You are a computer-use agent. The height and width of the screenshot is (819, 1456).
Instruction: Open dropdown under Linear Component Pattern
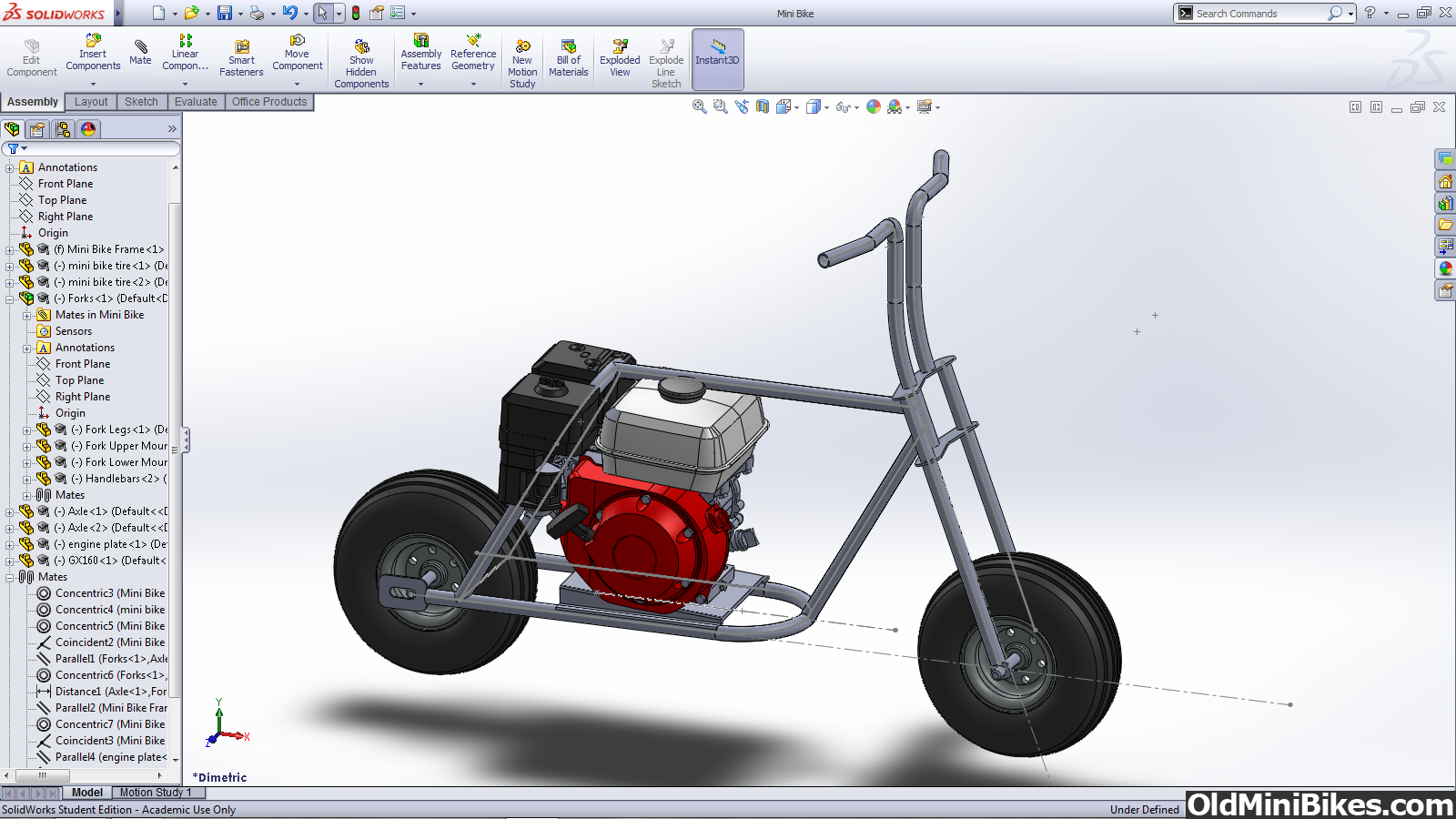[185, 84]
